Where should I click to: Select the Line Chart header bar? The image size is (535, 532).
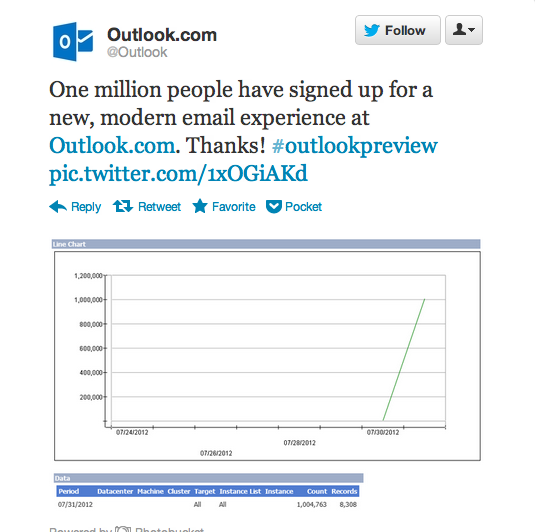point(266,244)
